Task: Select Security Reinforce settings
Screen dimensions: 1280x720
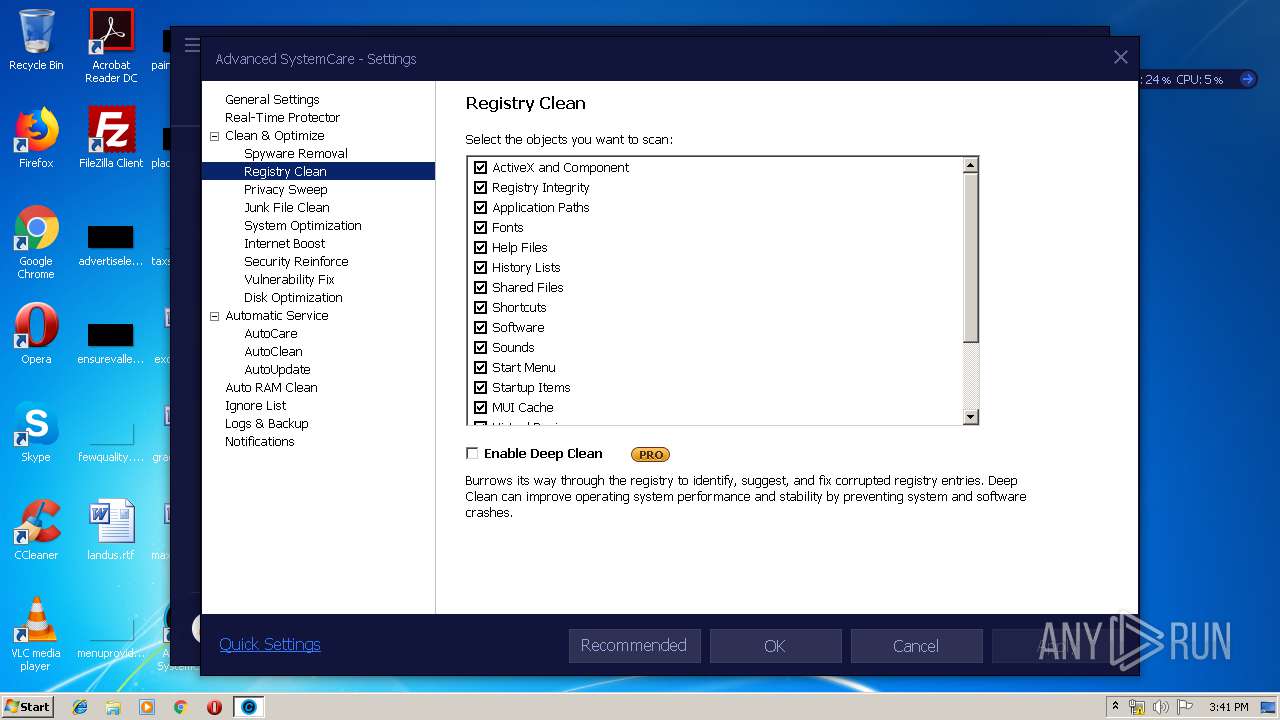Action: coord(296,261)
